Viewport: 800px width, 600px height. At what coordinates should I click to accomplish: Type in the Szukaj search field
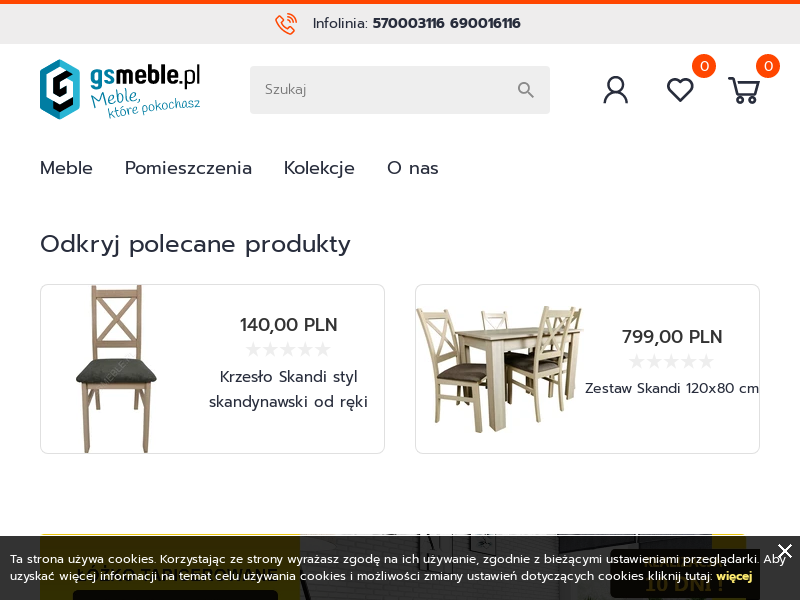pyautogui.click(x=385, y=90)
